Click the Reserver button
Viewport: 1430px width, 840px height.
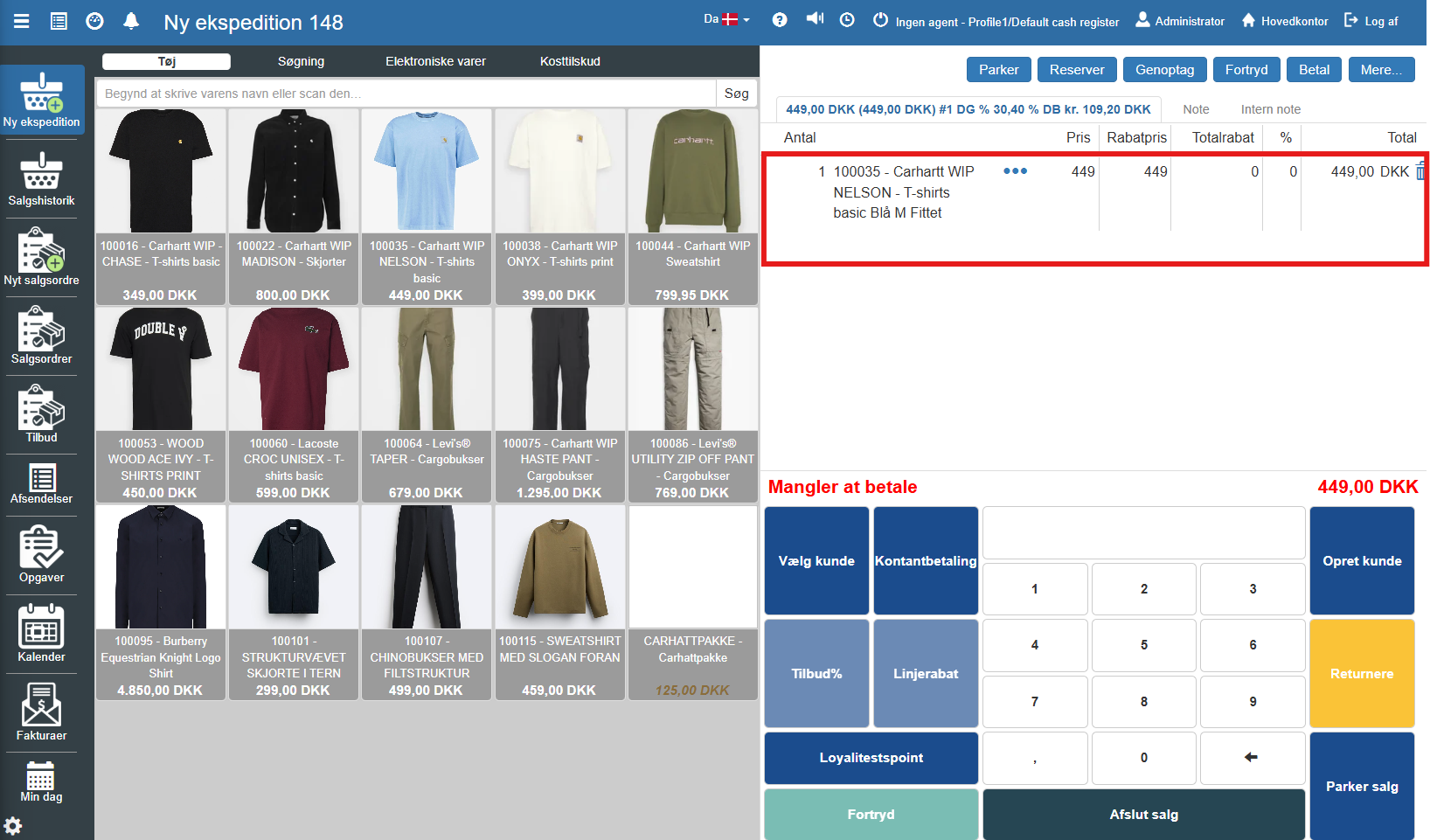1076,70
